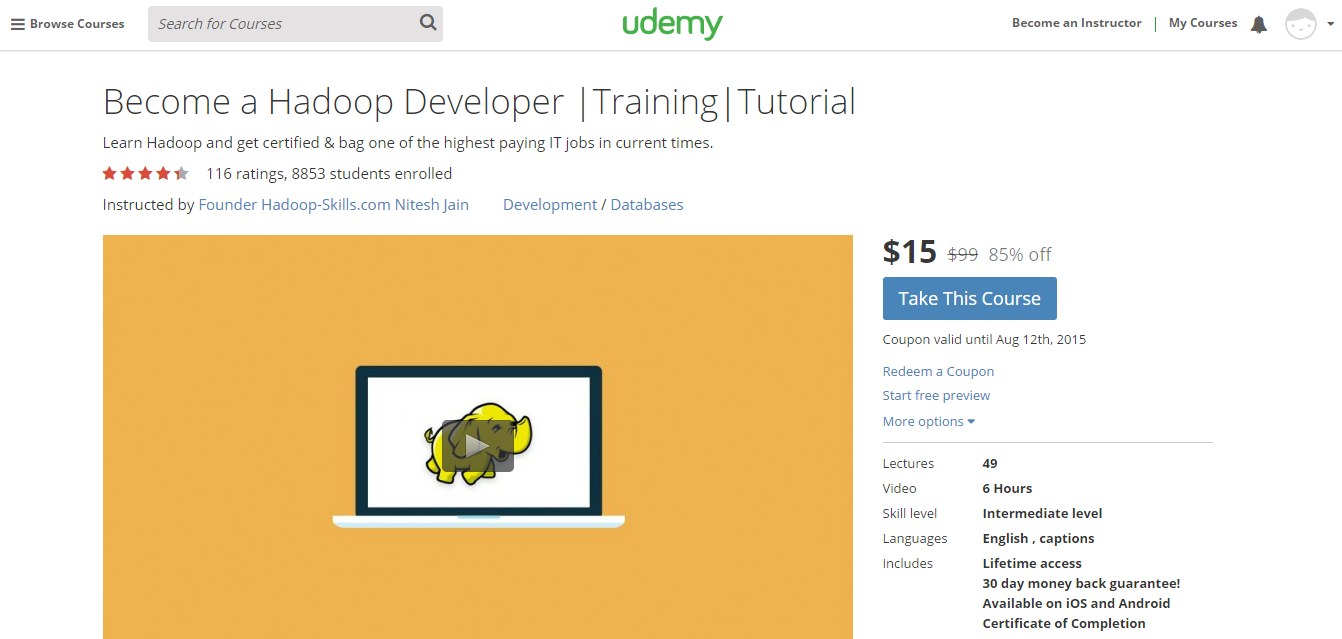Go to the Udemy logo home
This screenshot has width=1342, height=639.
click(672, 24)
